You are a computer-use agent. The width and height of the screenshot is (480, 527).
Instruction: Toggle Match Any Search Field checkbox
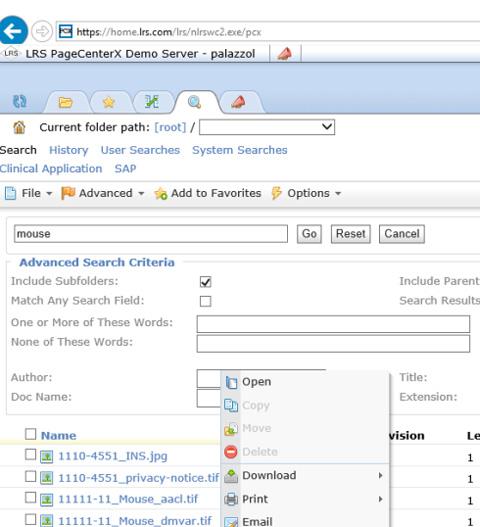click(x=205, y=301)
